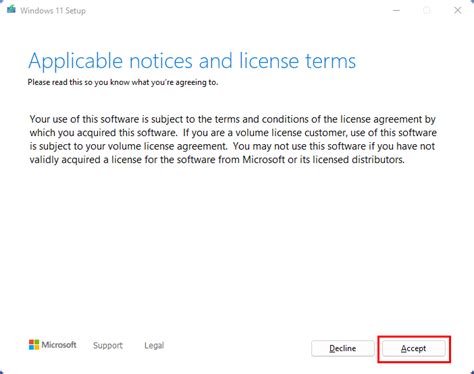The width and height of the screenshot is (474, 374).
Task: Click the Decline button
Action: (343, 349)
